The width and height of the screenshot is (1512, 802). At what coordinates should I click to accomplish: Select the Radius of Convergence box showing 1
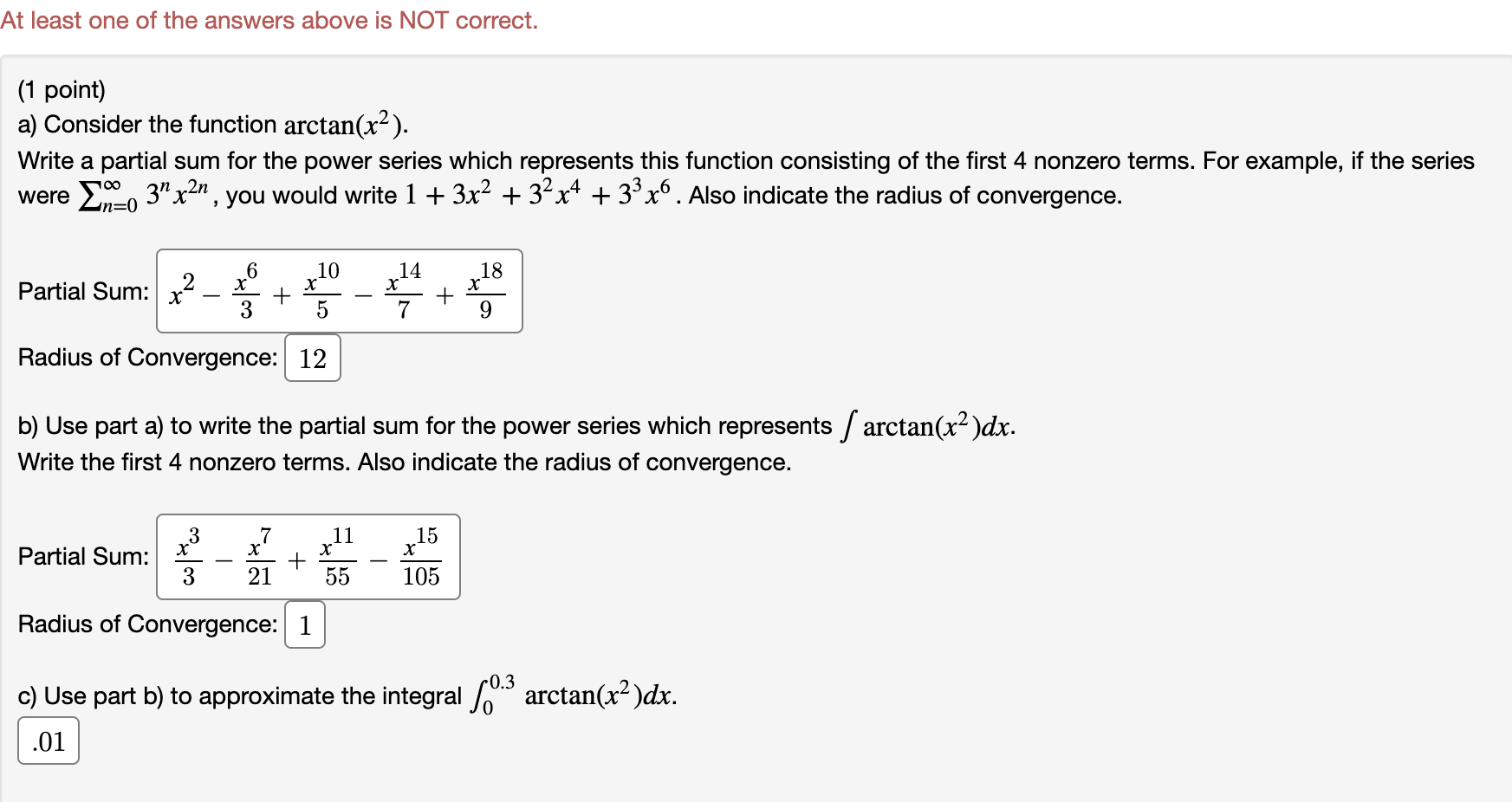(304, 624)
